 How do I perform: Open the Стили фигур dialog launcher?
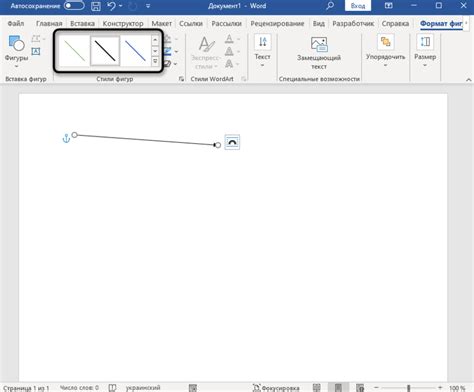point(181,79)
